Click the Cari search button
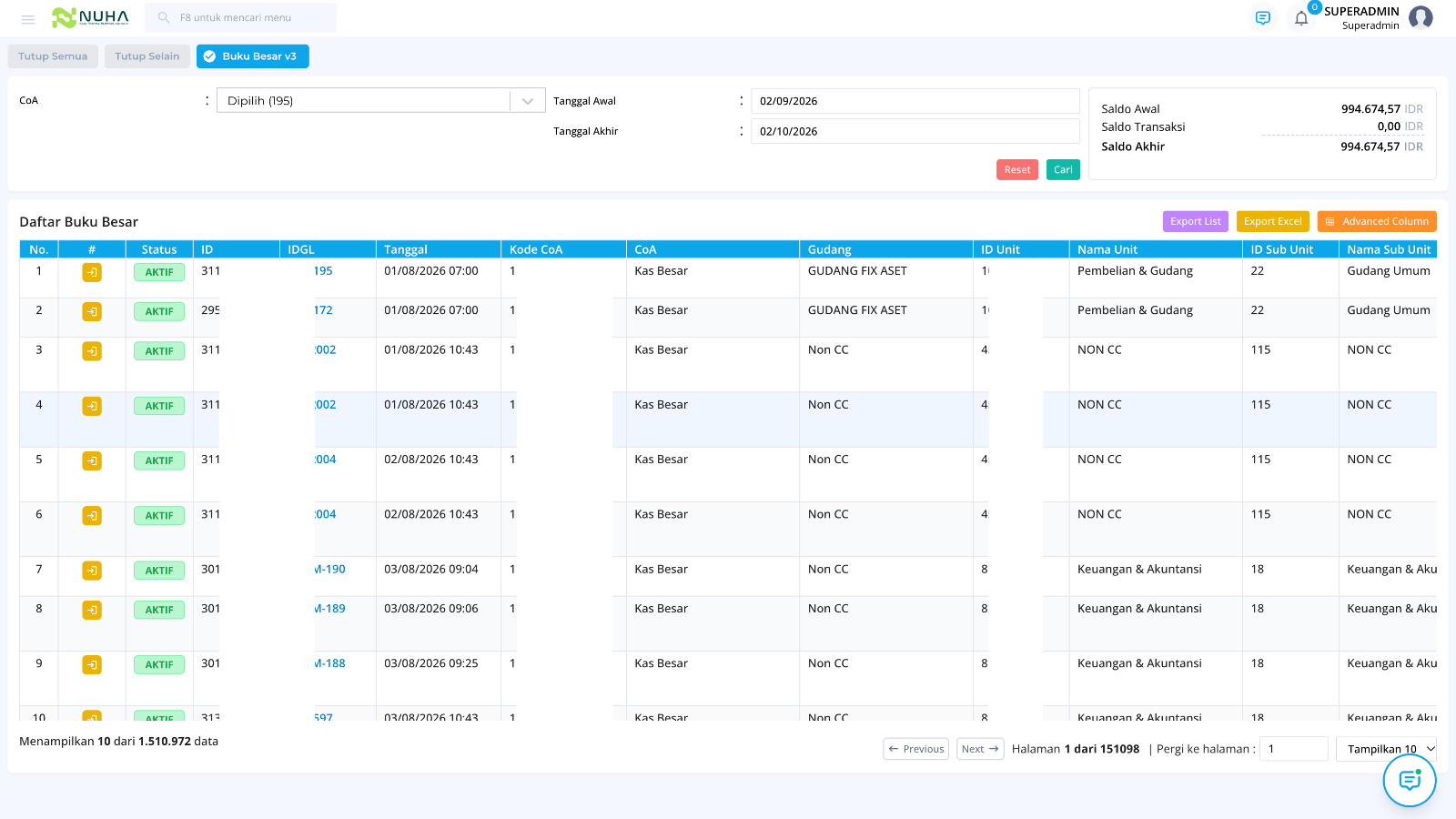The image size is (1456, 819). 1063,169
